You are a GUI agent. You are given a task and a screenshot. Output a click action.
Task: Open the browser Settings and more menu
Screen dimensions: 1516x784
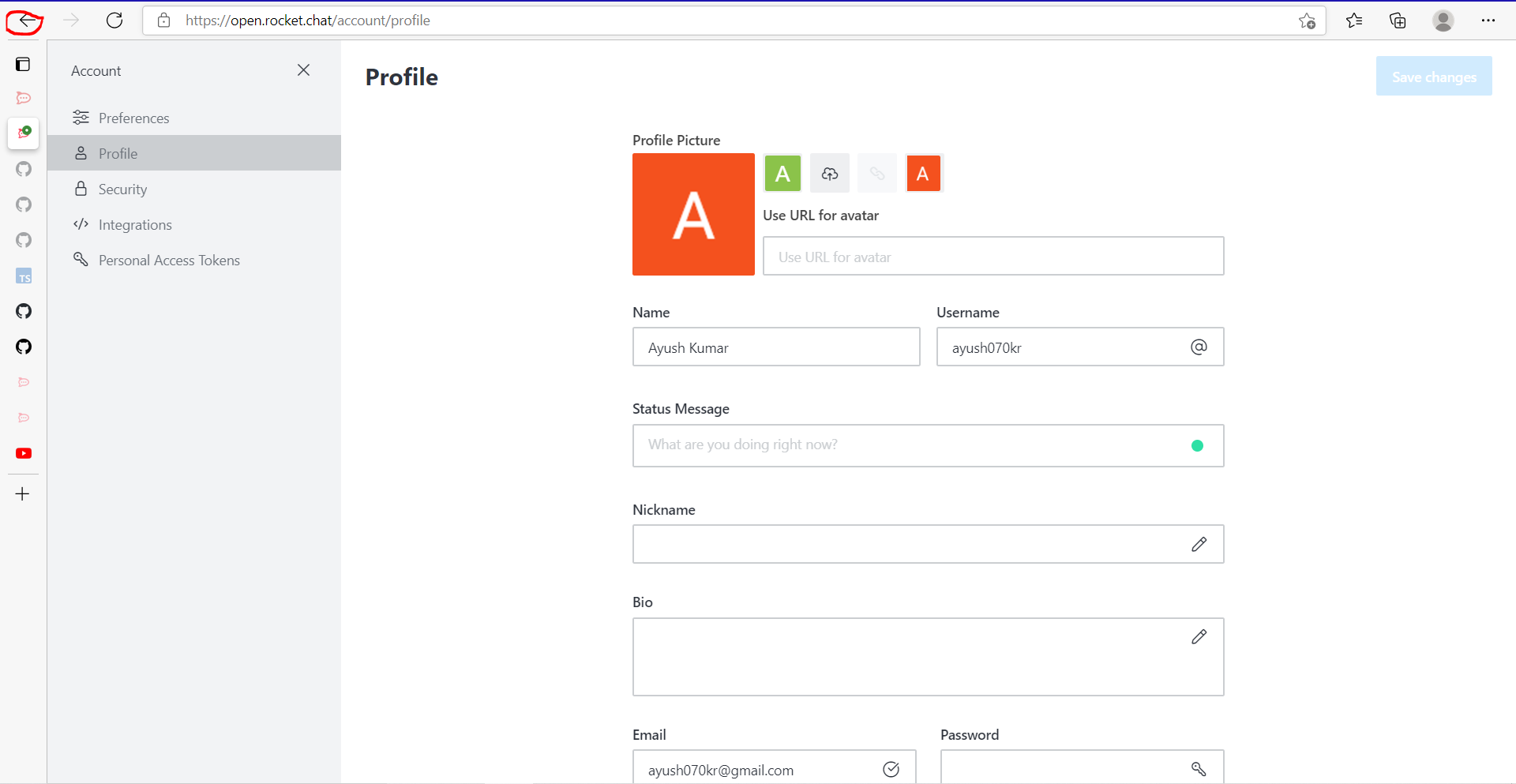click(x=1488, y=21)
